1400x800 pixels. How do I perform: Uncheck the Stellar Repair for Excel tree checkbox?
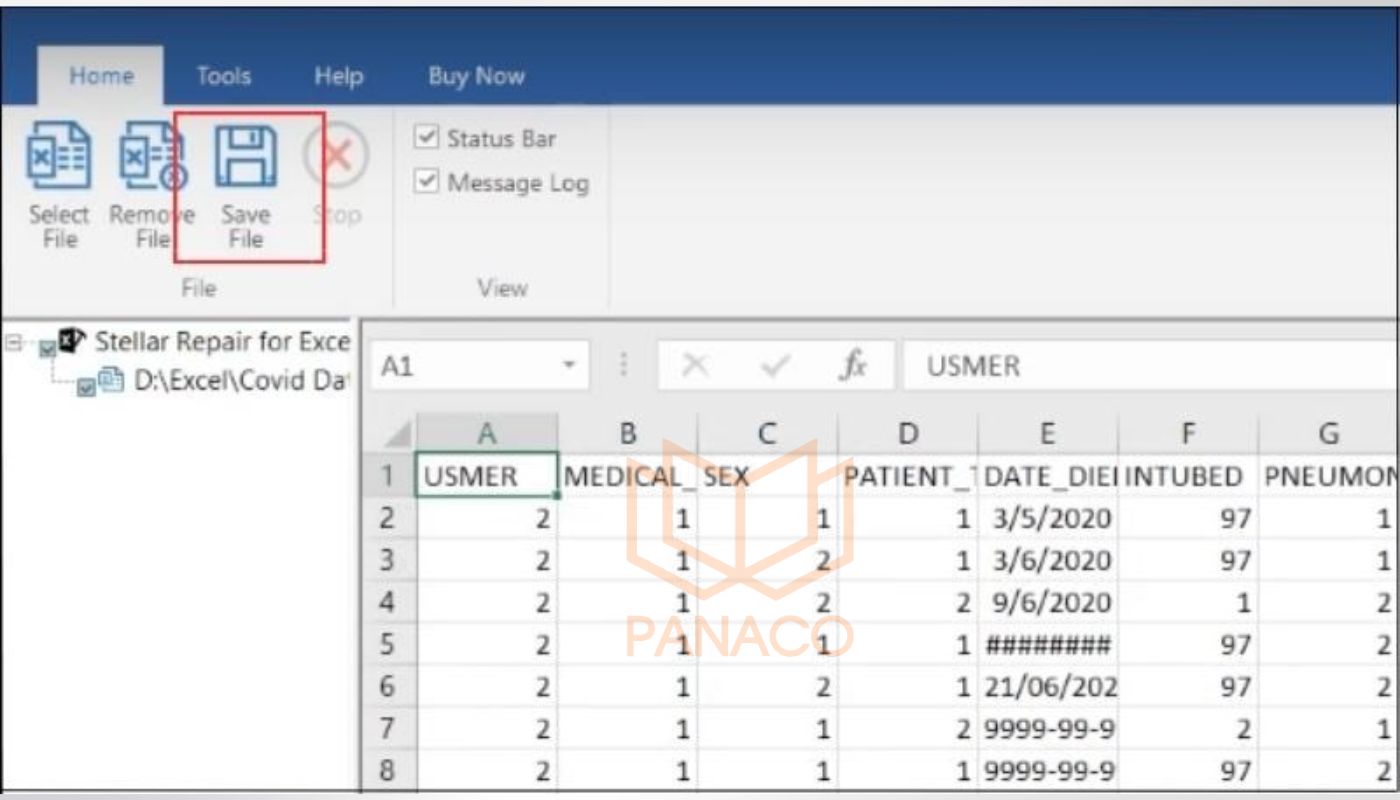[x=46, y=349]
